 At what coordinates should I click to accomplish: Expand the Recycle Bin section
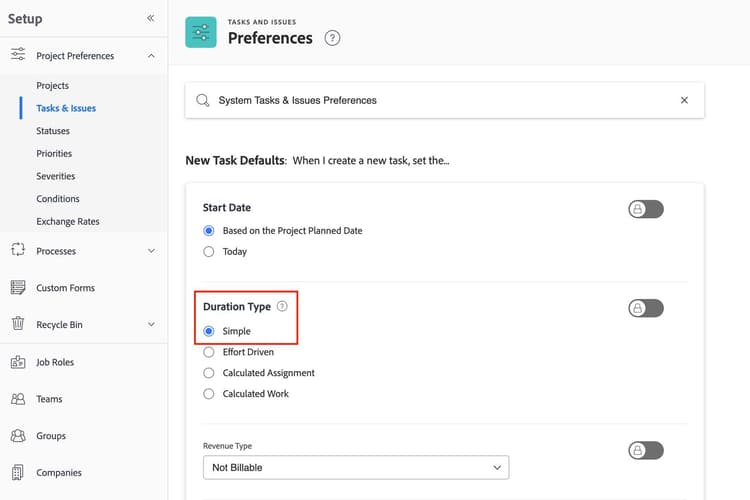tap(151, 324)
